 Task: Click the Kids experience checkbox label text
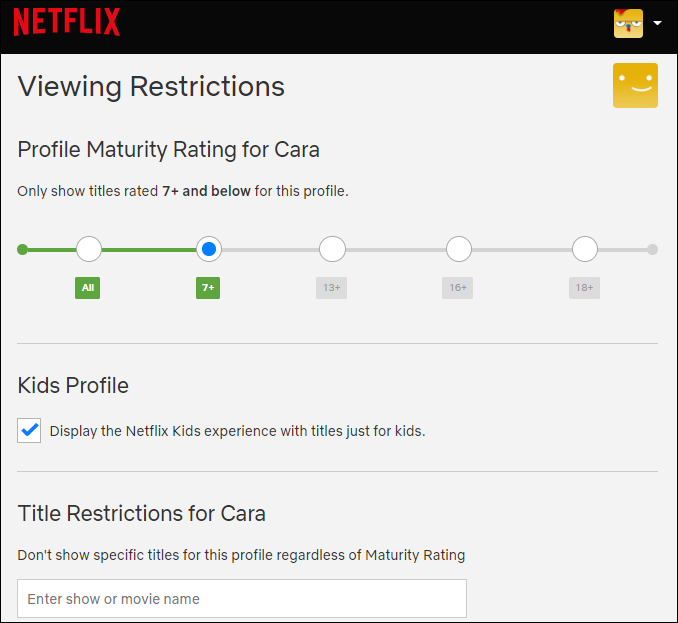(237, 431)
